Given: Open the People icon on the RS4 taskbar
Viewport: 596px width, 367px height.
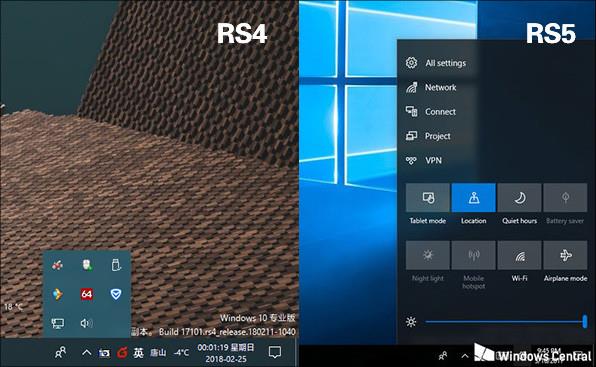Looking at the screenshot, I should tap(60, 353).
